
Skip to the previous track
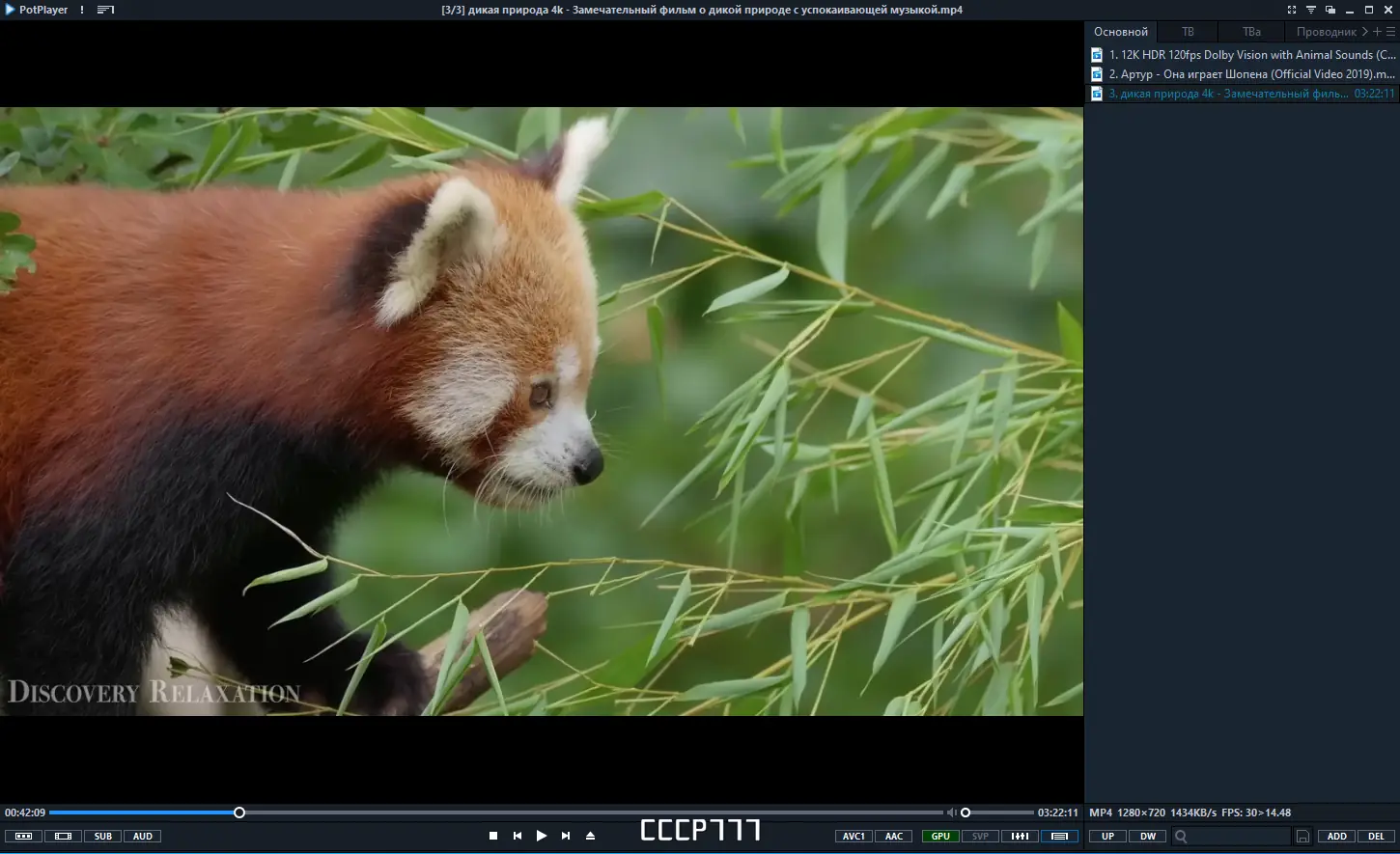pos(518,836)
